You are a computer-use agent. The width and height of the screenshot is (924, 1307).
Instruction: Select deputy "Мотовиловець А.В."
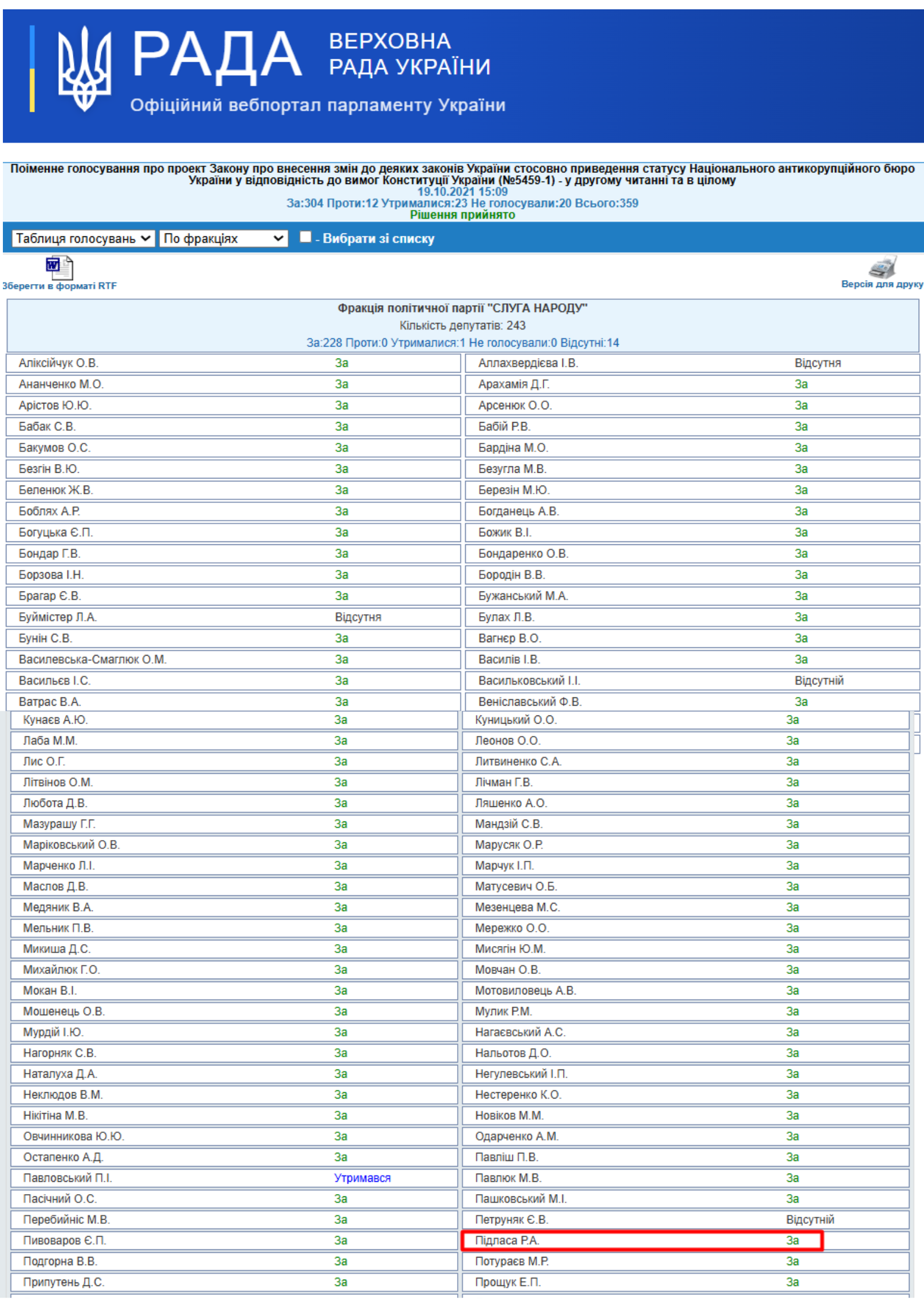pos(525,991)
